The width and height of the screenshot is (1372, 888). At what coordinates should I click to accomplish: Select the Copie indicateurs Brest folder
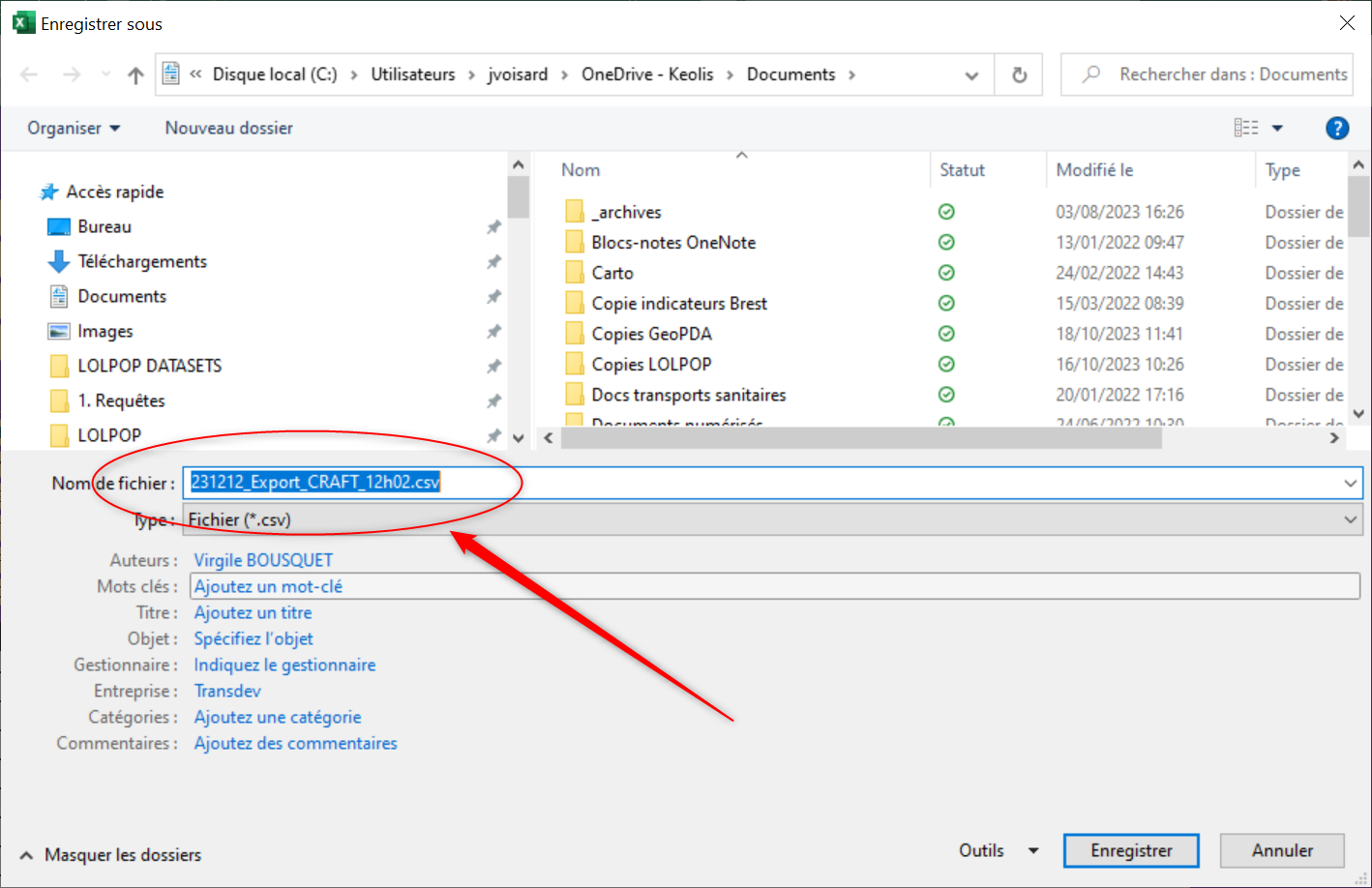(x=679, y=304)
